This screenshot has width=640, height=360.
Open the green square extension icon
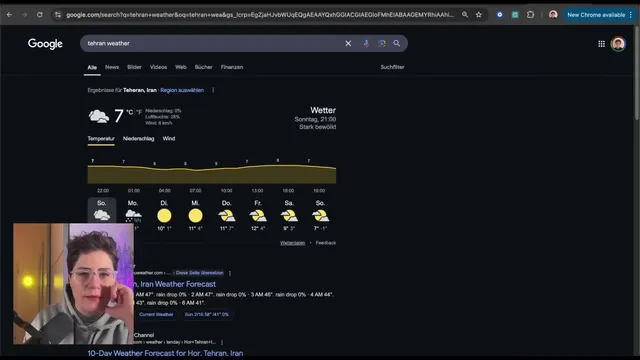pyautogui.click(x=515, y=15)
